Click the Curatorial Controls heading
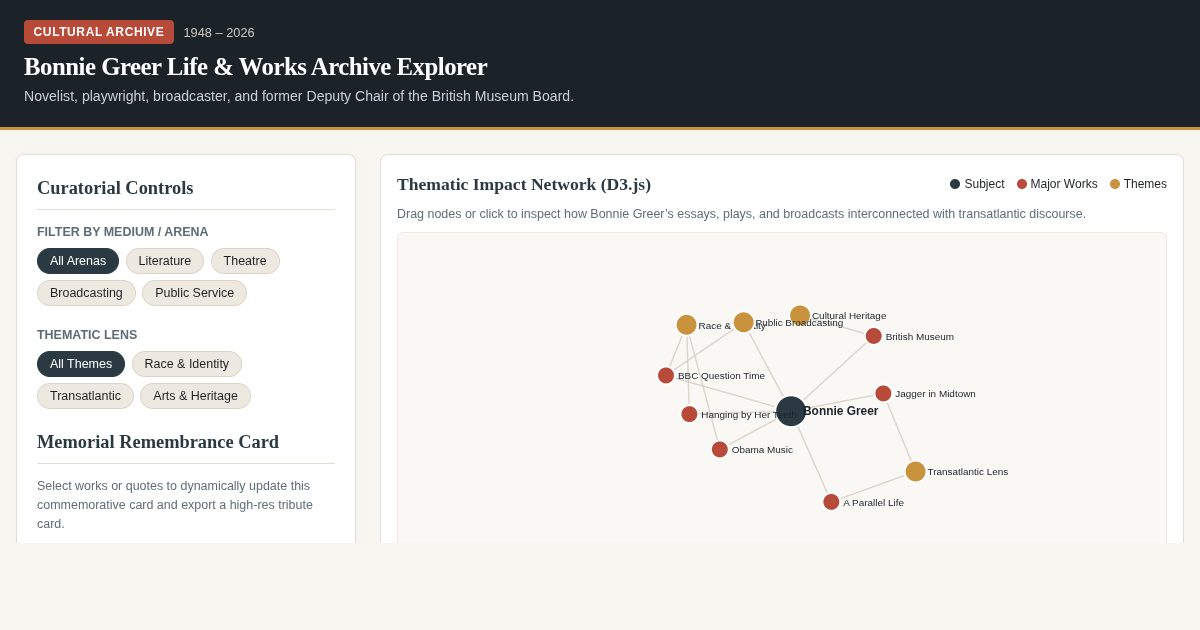Image resolution: width=1200 pixels, height=630 pixels. tap(115, 188)
